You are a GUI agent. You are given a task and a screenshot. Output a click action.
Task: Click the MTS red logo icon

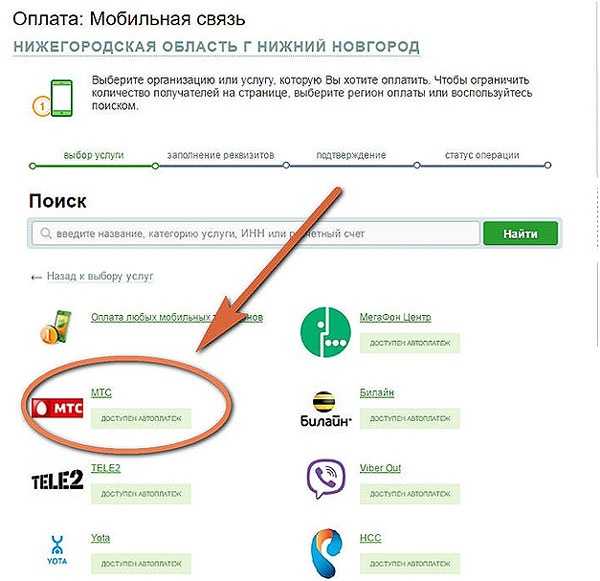tap(57, 408)
